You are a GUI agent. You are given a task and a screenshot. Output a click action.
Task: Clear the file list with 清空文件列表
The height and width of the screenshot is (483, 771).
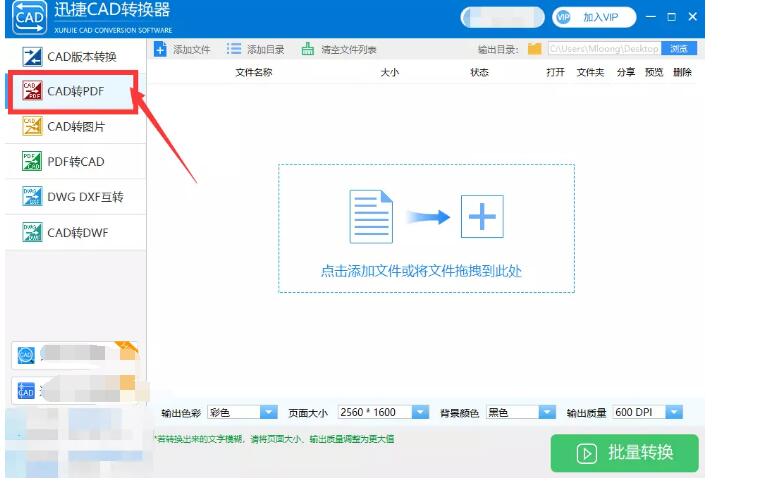tap(339, 49)
